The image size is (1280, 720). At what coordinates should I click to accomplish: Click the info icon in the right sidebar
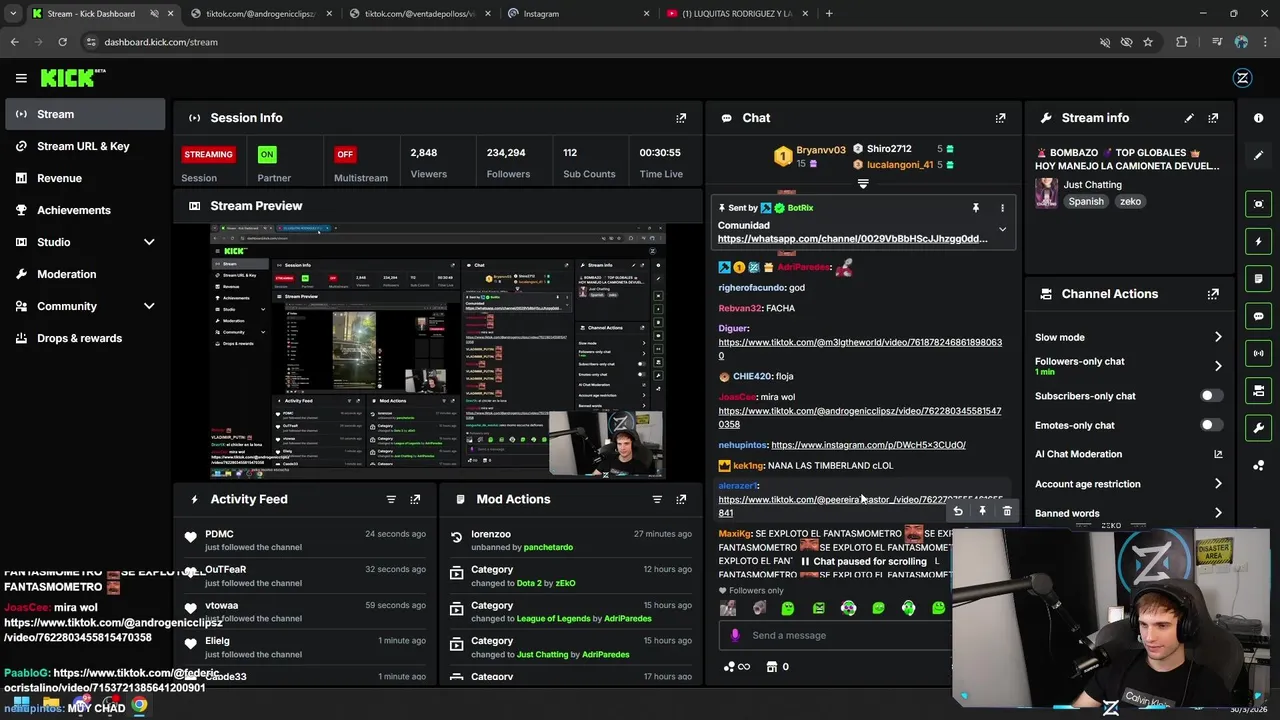(x=1258, y=118)
